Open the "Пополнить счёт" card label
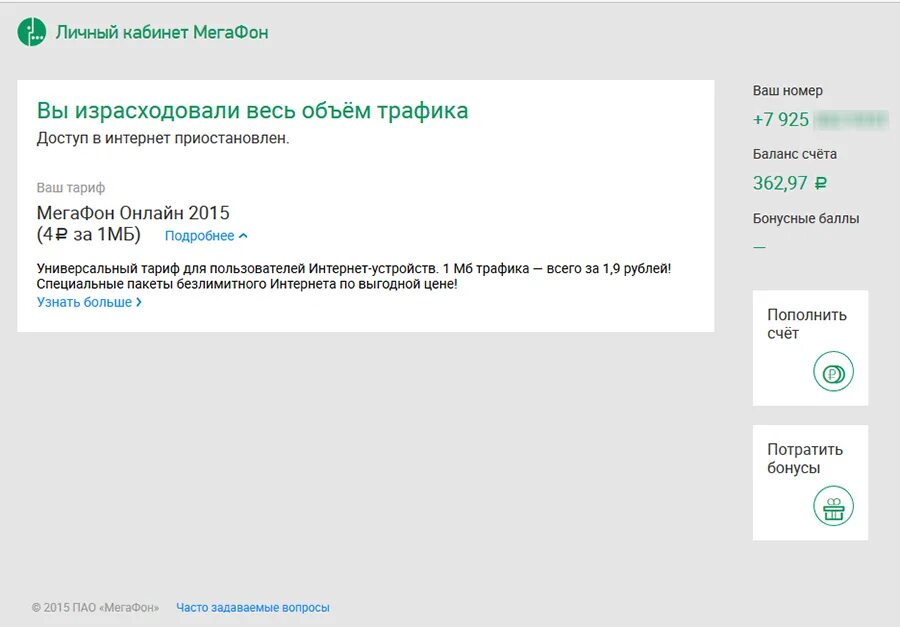Viewport: 900px width, 627px height. [806, 324]
